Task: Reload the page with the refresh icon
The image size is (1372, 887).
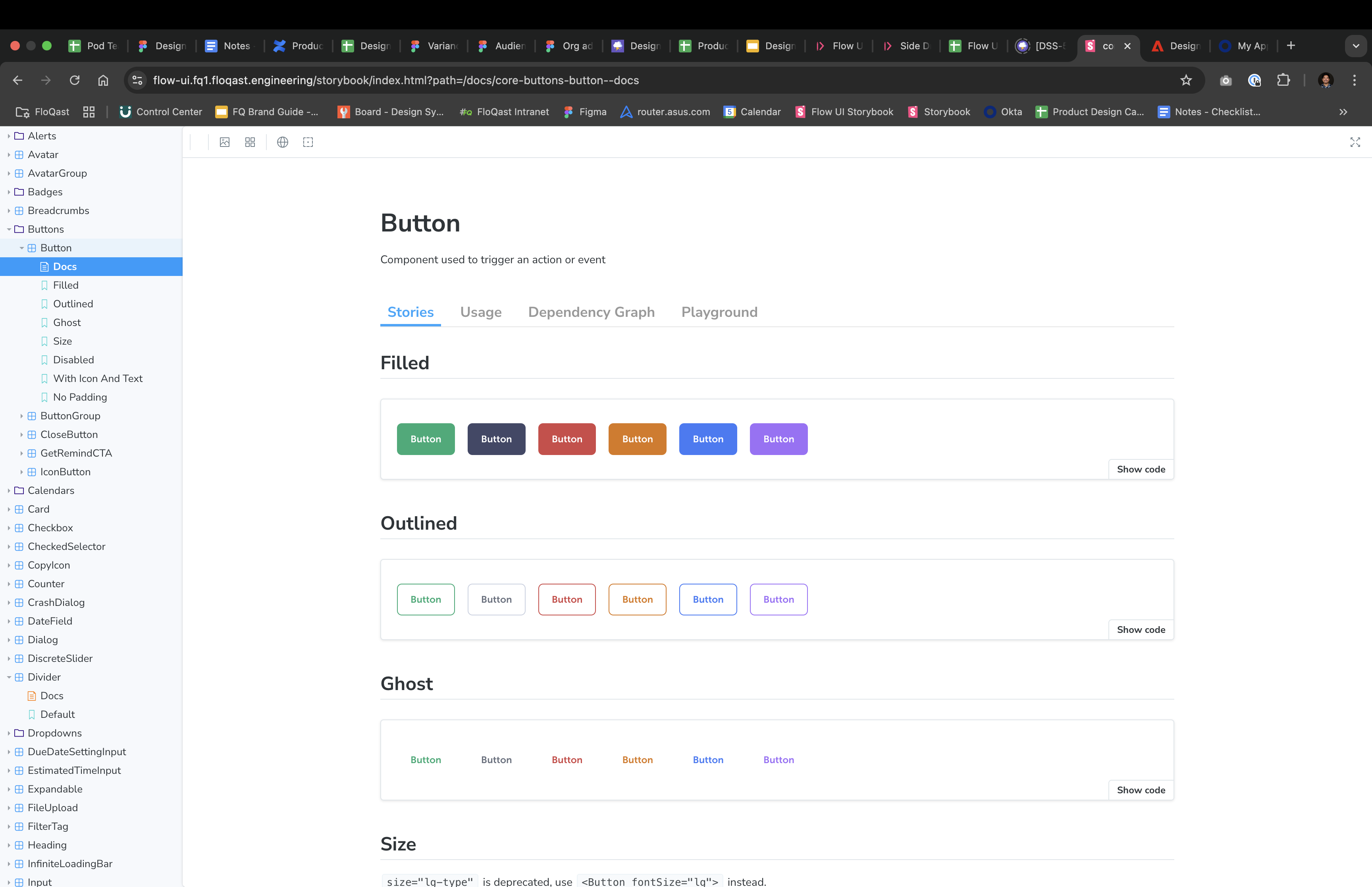Action: tap(75, 80)
